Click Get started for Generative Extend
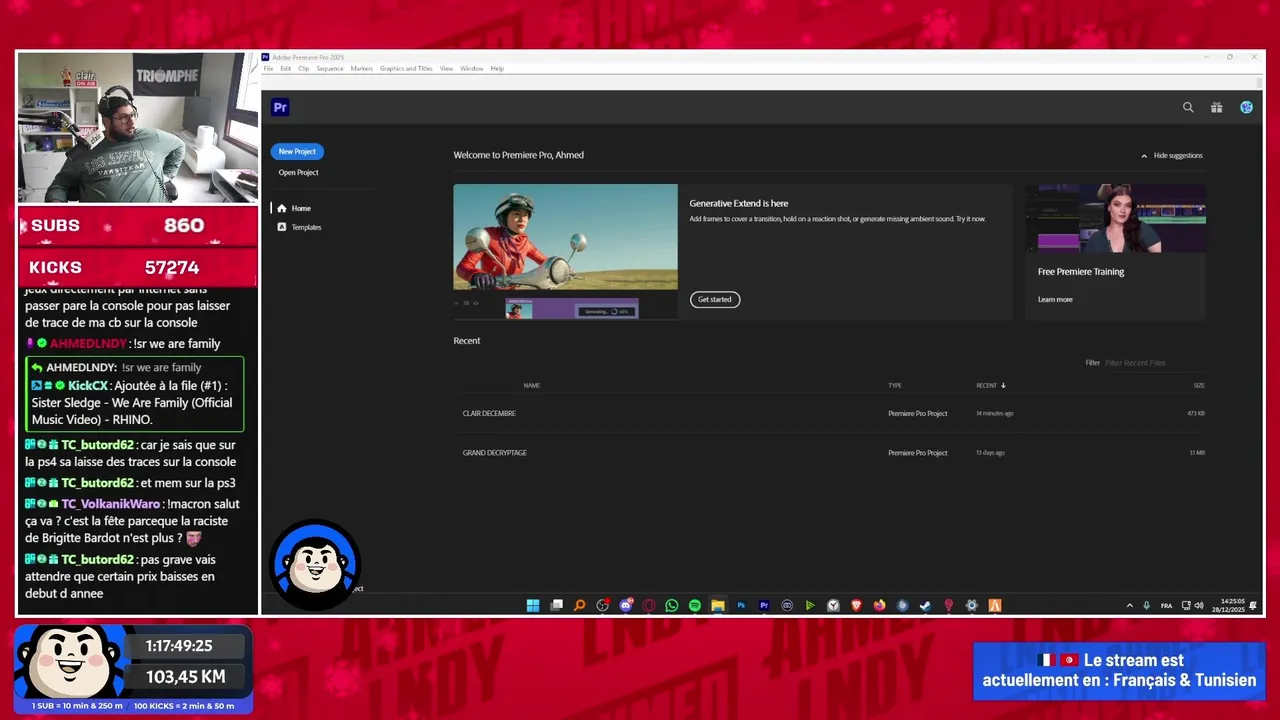 coord(715,299)
